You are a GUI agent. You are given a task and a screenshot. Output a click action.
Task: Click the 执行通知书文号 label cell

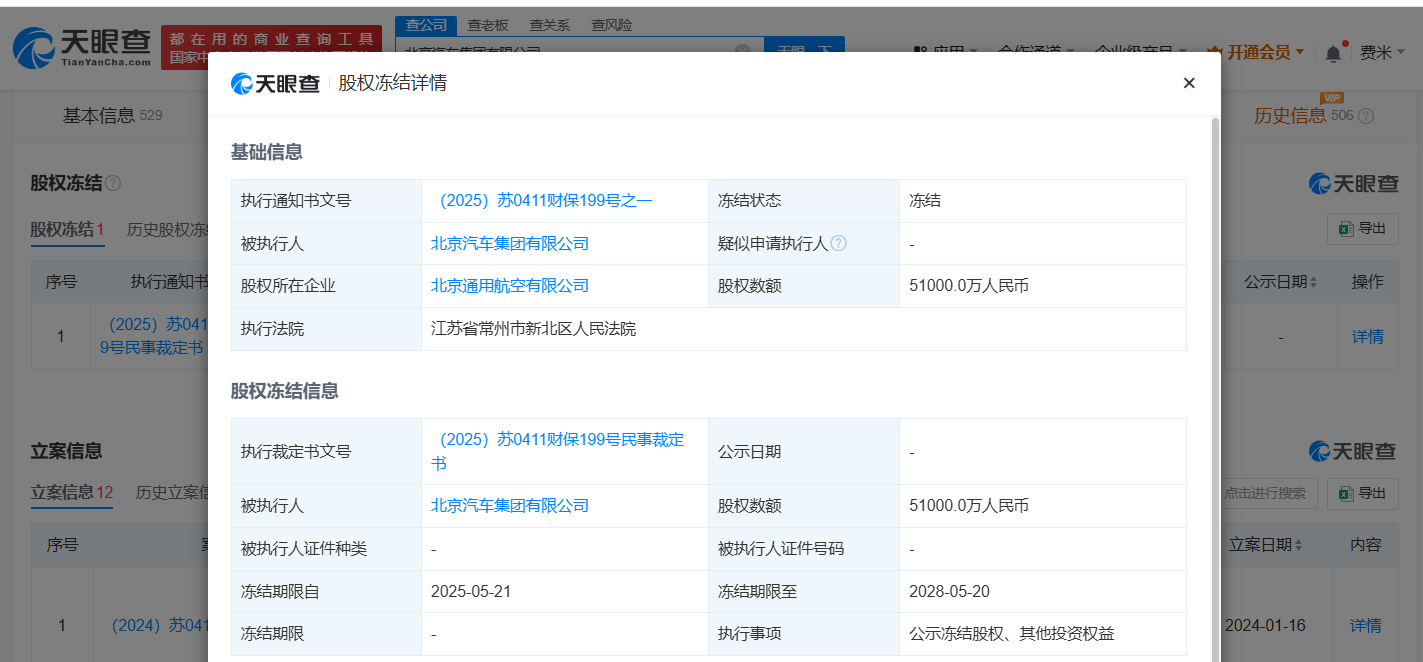pos(326,201)
